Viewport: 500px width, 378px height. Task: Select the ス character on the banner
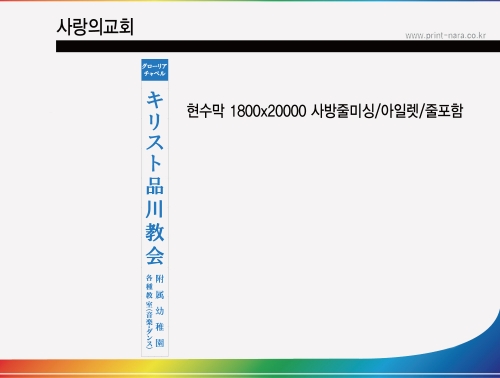pyautogui.click(x=155, y=142)
